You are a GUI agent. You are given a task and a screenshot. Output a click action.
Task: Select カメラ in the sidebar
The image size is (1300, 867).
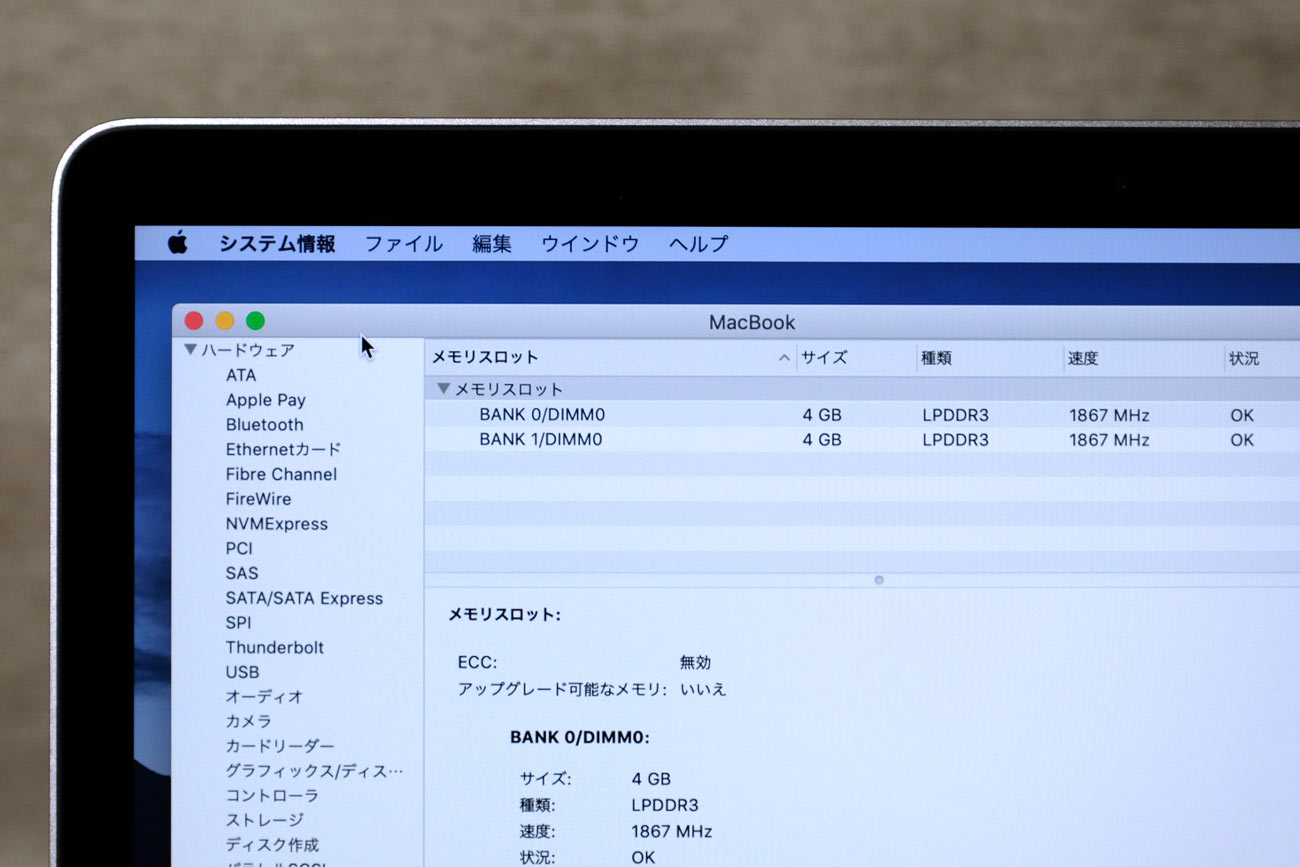tap(248, 721)
